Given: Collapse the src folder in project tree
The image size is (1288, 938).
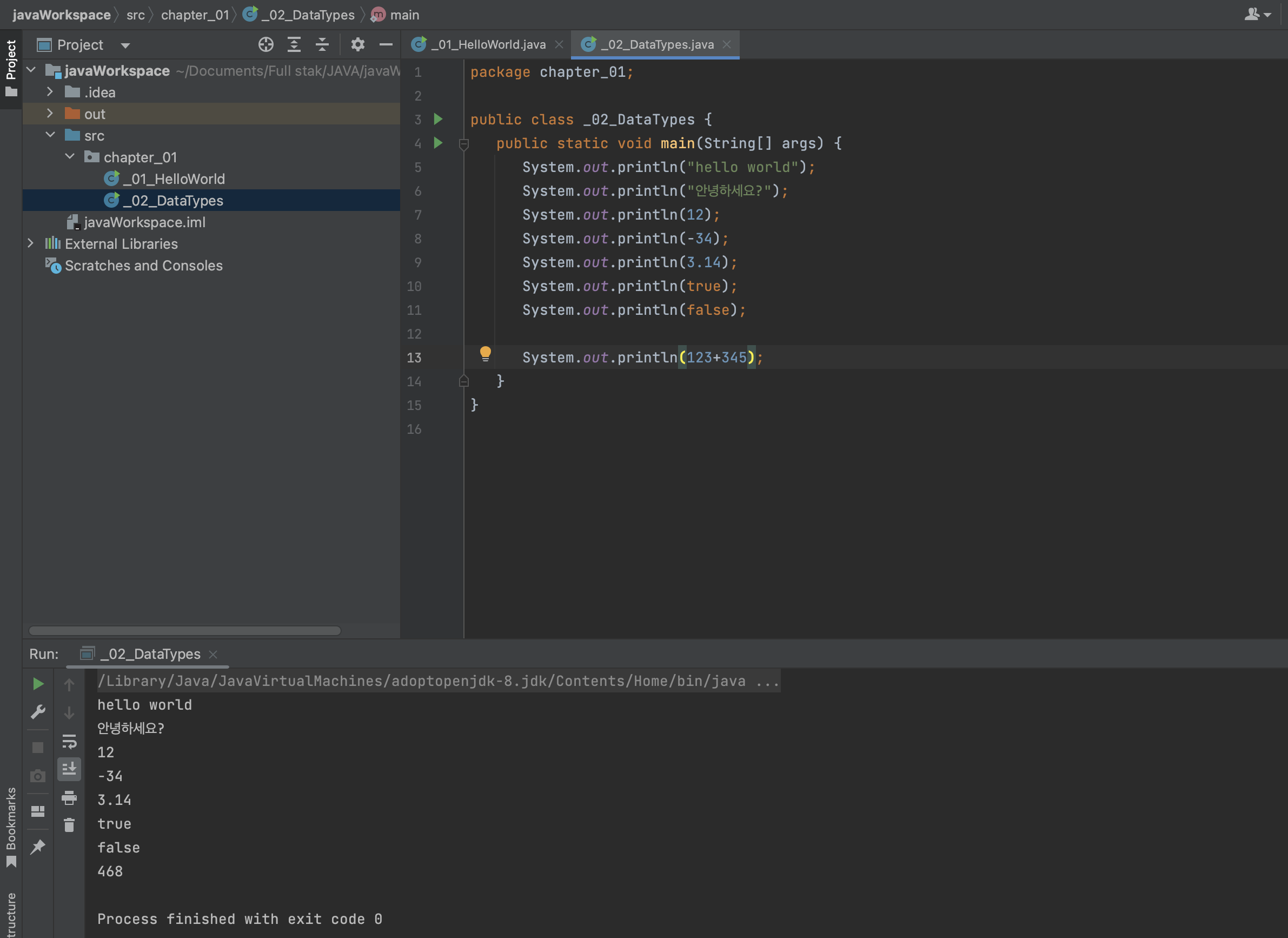Looking at the screenshot, I should click(x=50, y=135).
